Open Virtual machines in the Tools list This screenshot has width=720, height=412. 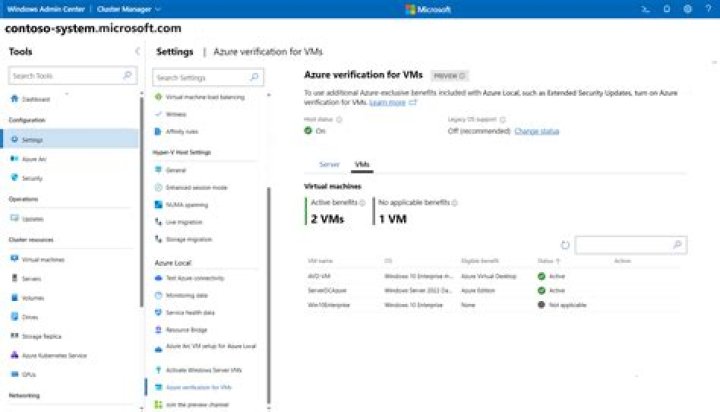coord(43,260)
